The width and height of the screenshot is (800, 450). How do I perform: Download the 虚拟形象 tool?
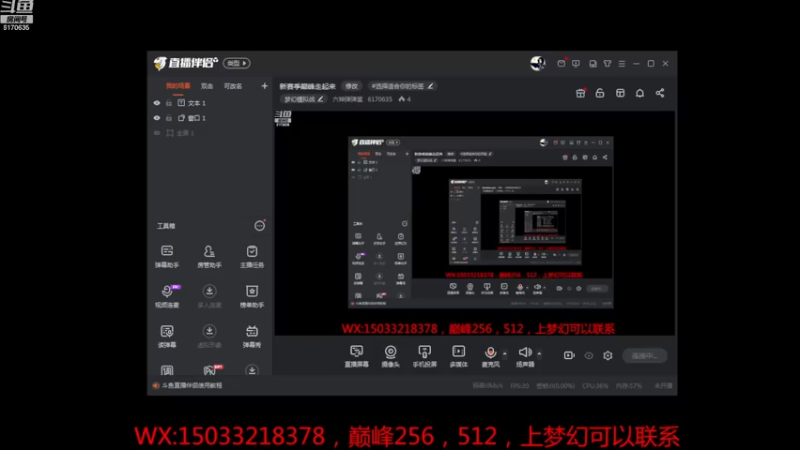point(209,336)
